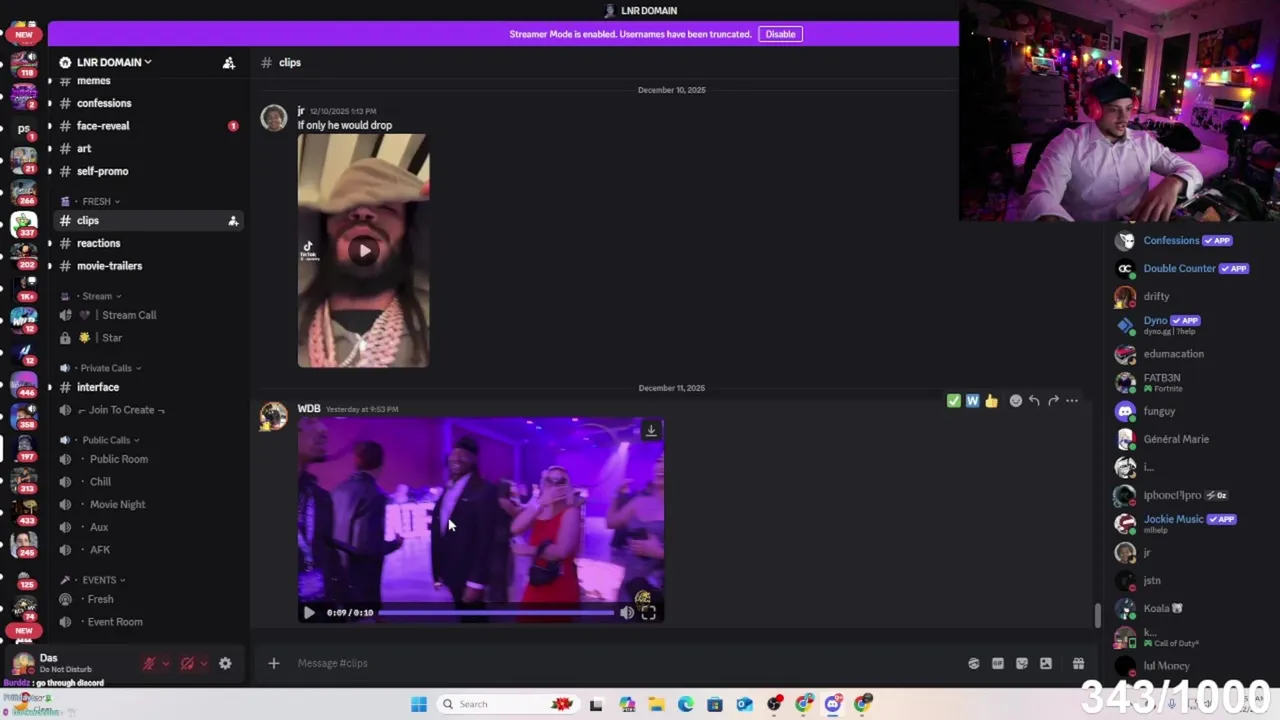1280x720 pixels.
Task: Add a thumbs-up reaction to WDB's message
Action: pyautogui.click(x=991, y=401)
